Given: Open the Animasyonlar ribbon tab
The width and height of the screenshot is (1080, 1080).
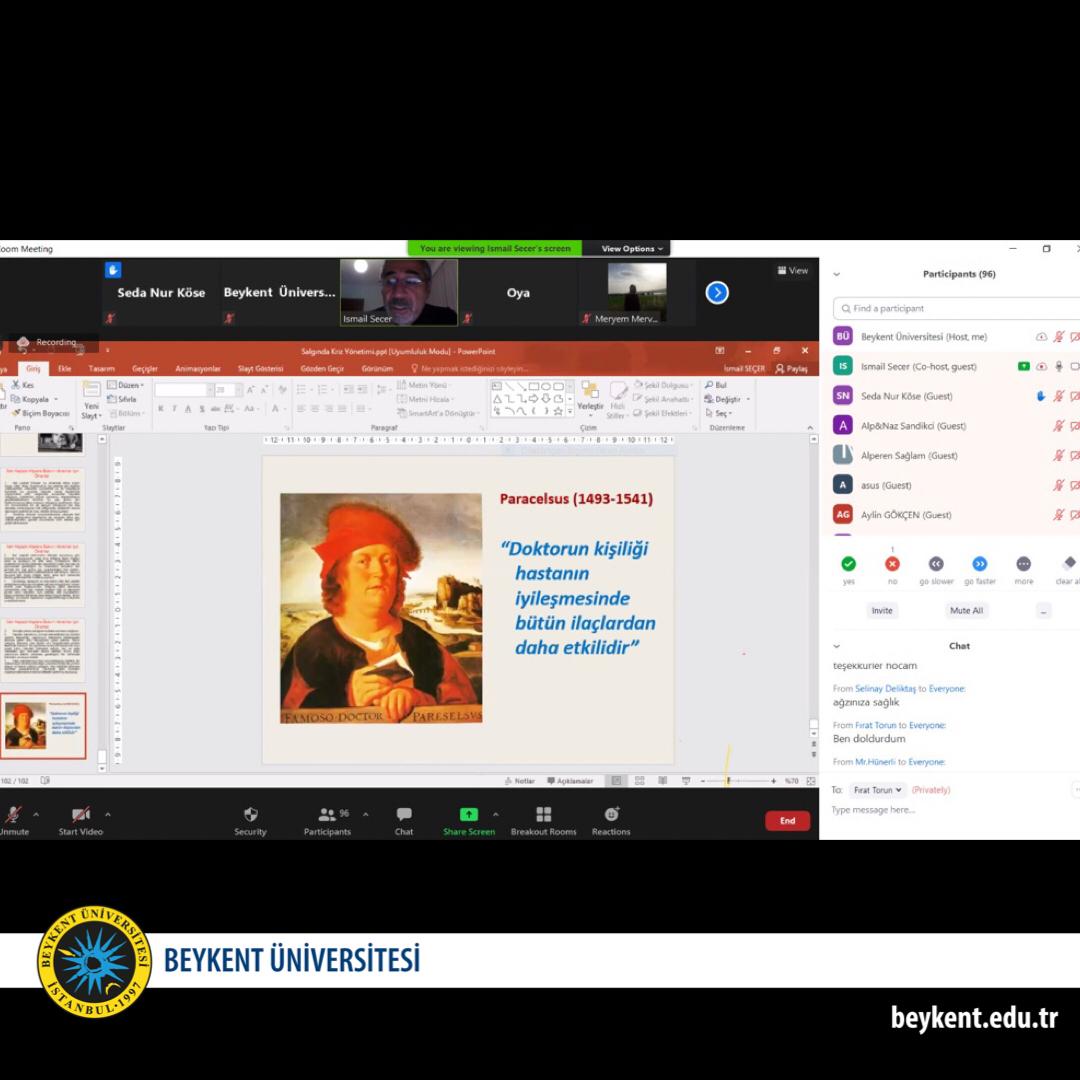Looking at the screenshot, I should click(198, 368).
